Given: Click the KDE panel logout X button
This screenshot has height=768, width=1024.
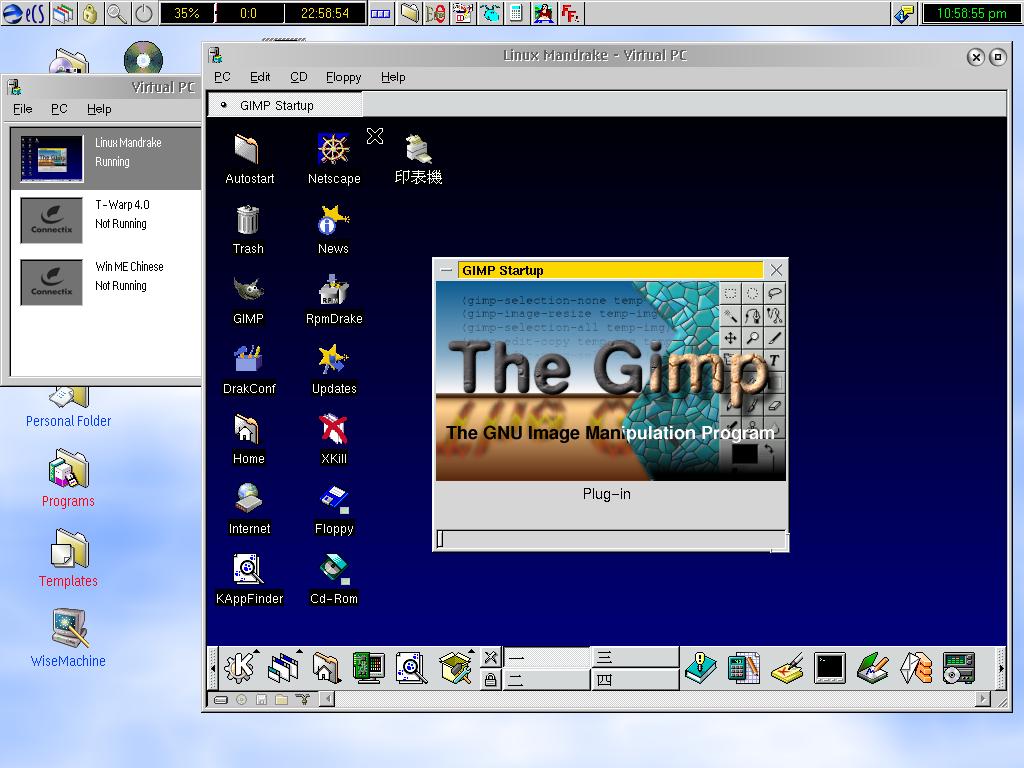Looking at the screenshot, I should pyautogui.click(x=490, y=657).
